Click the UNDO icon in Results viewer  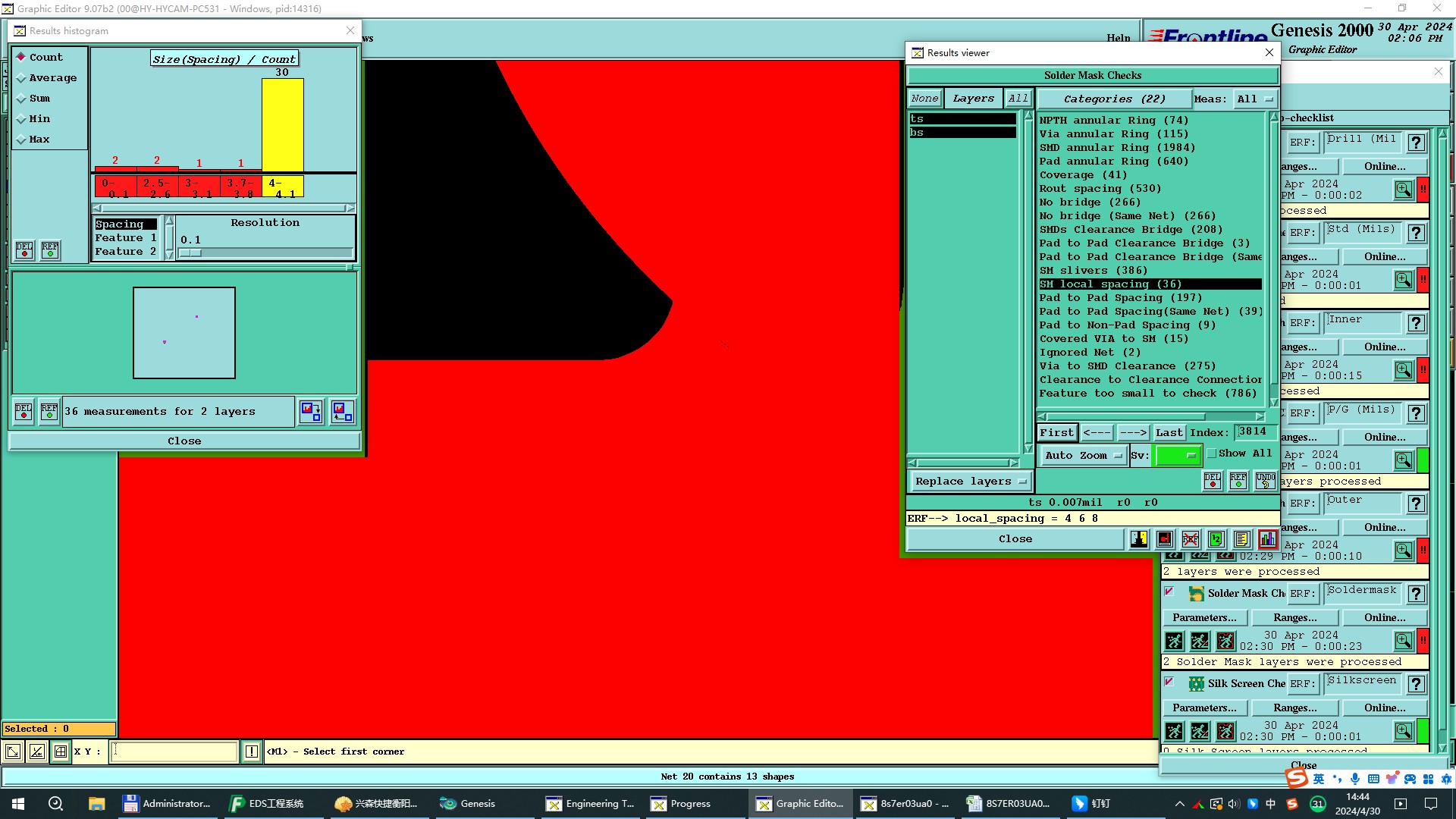[1265, 481]
